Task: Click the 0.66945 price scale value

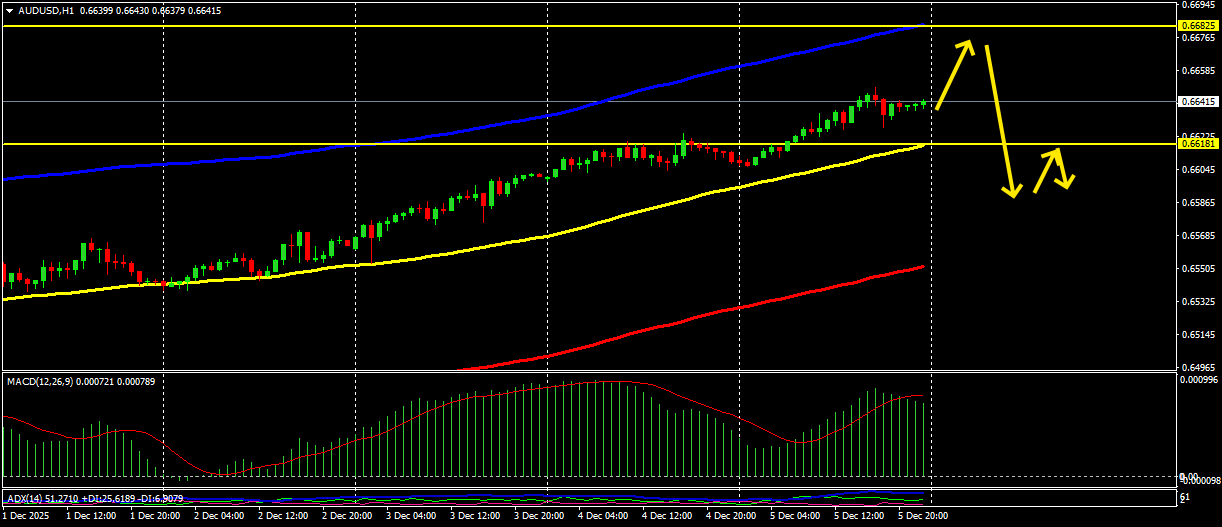Action: (x=1198, y=5)
